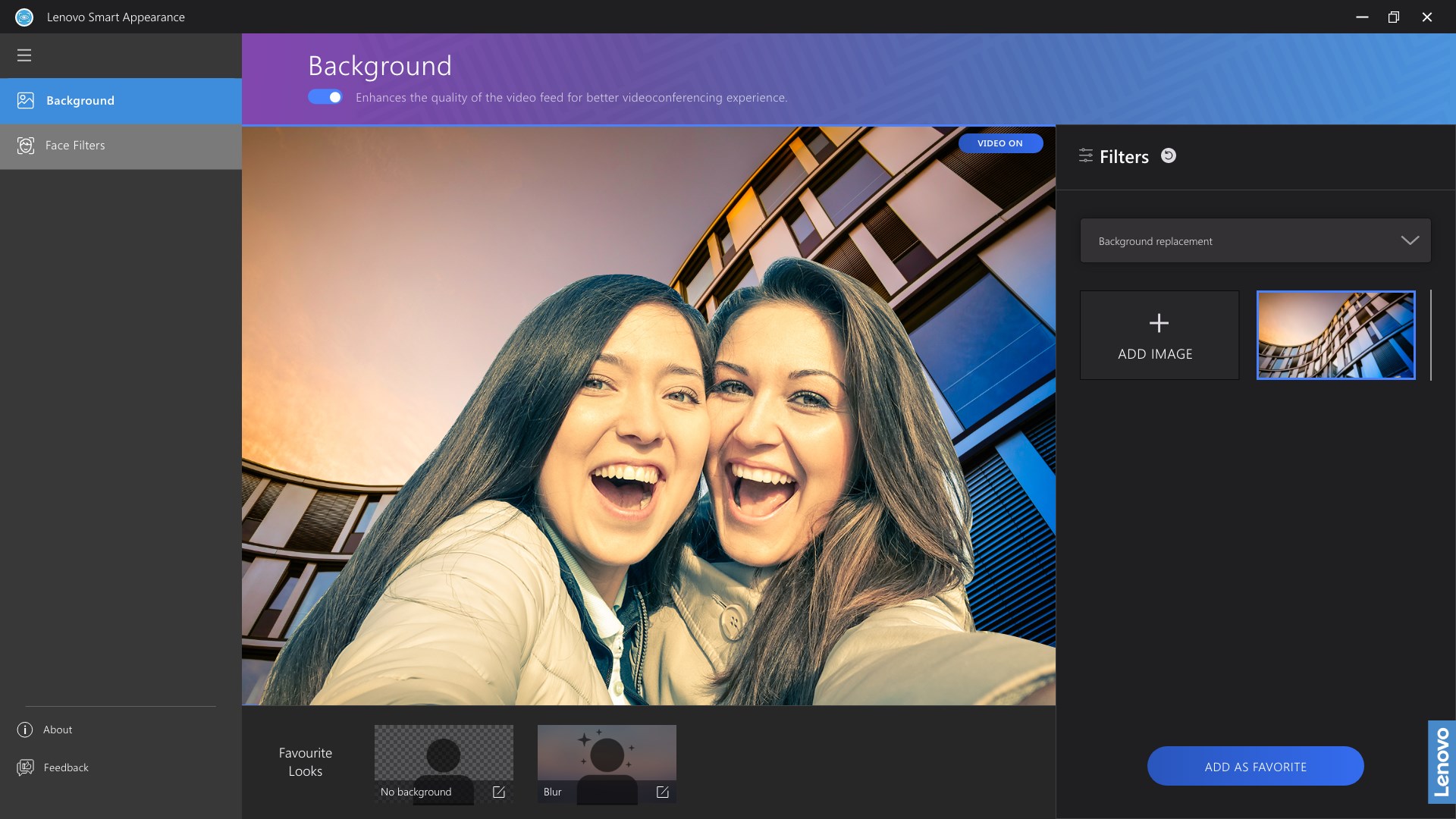The width and height of the screenshot is (1456, 819).
Task: Click the Feedback icon in sidebar
Action: 25,767
